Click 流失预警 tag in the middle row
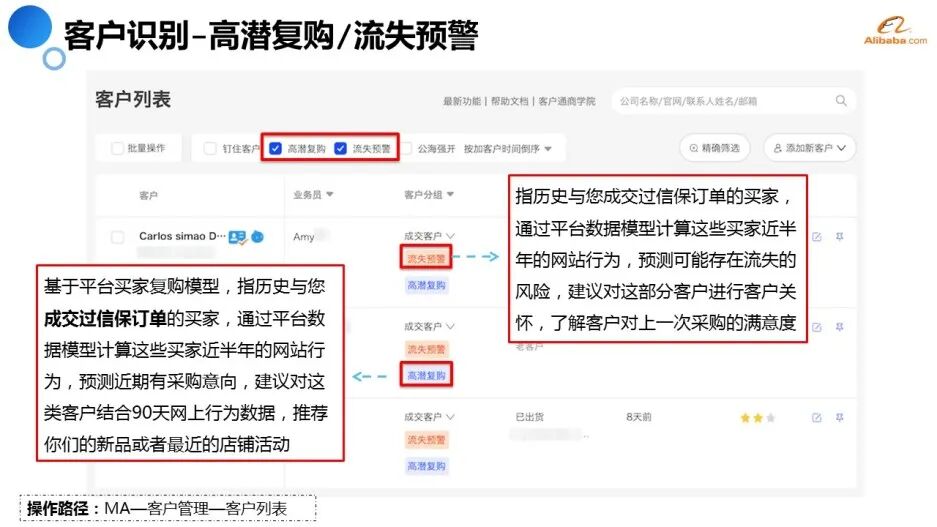Screen dimensions: 937x527 (426, 350)
